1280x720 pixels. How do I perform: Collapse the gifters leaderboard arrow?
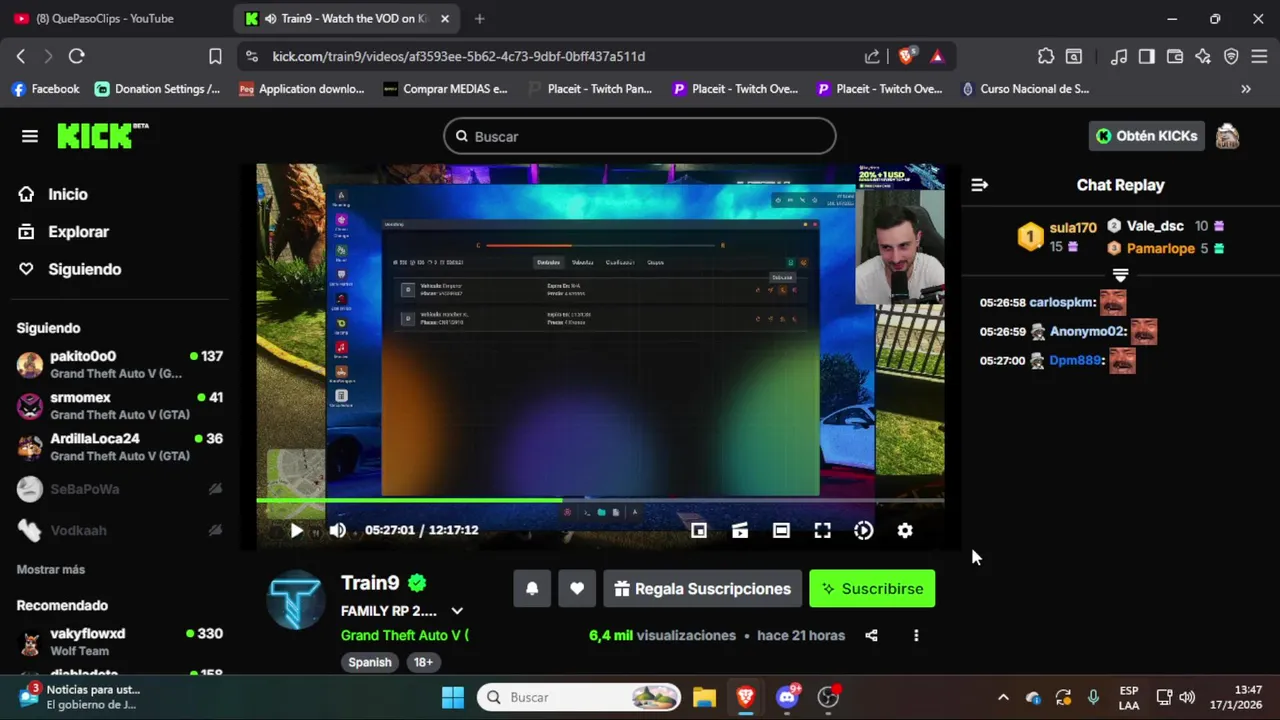coord(1120,275)
